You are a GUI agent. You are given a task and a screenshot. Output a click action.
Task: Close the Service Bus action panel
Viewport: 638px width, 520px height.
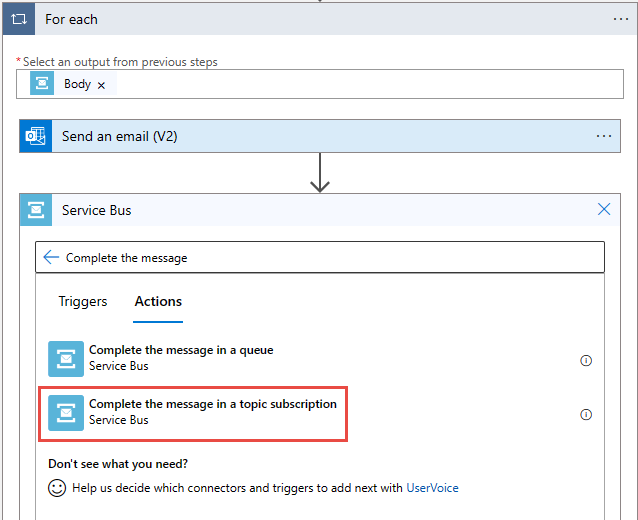coord(603,210)
